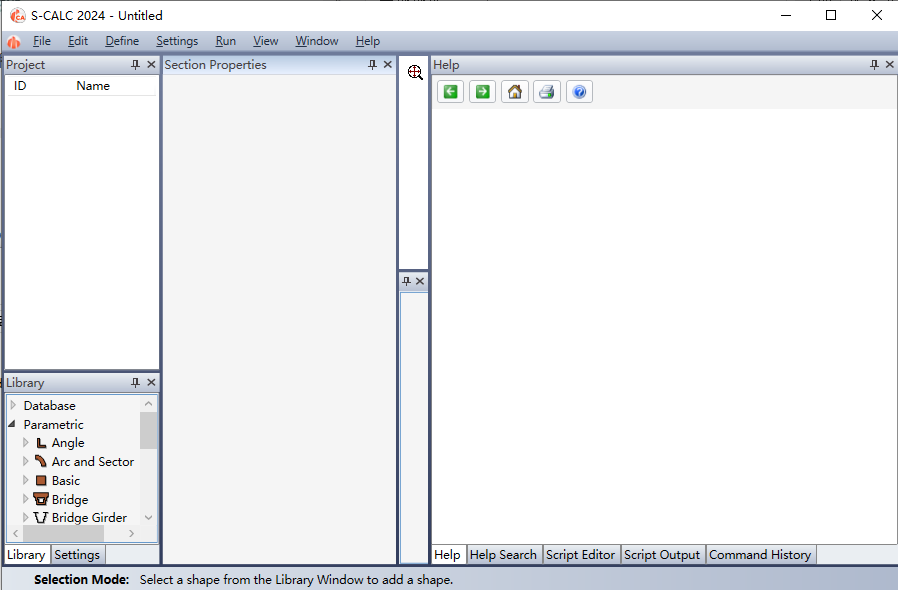The image size is (898, 590).
Task: Close the Library panel
Action: tap(151, 382)
